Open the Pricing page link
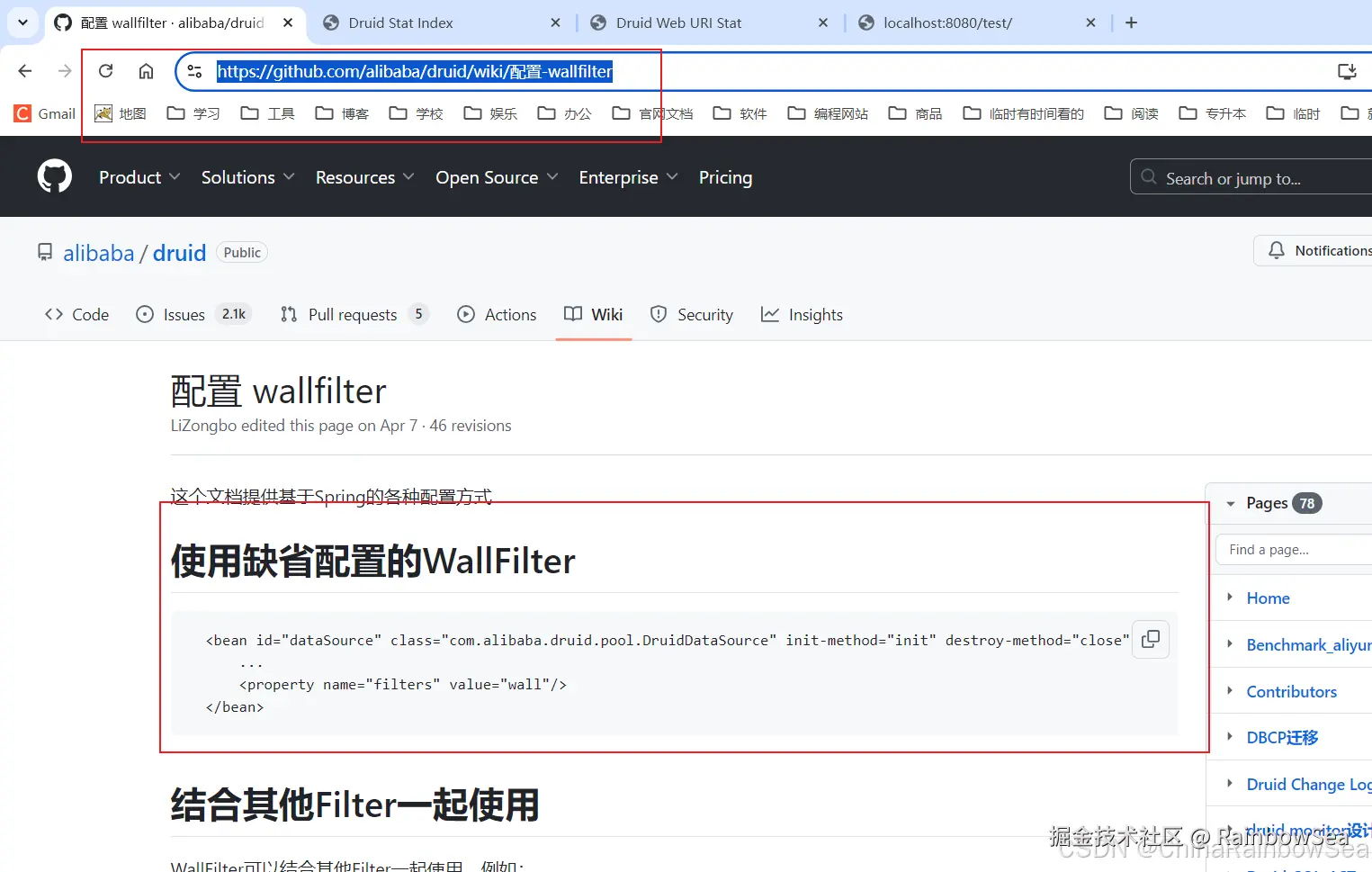The width and height of the screenshot is (1372, 872). point(725,177)
